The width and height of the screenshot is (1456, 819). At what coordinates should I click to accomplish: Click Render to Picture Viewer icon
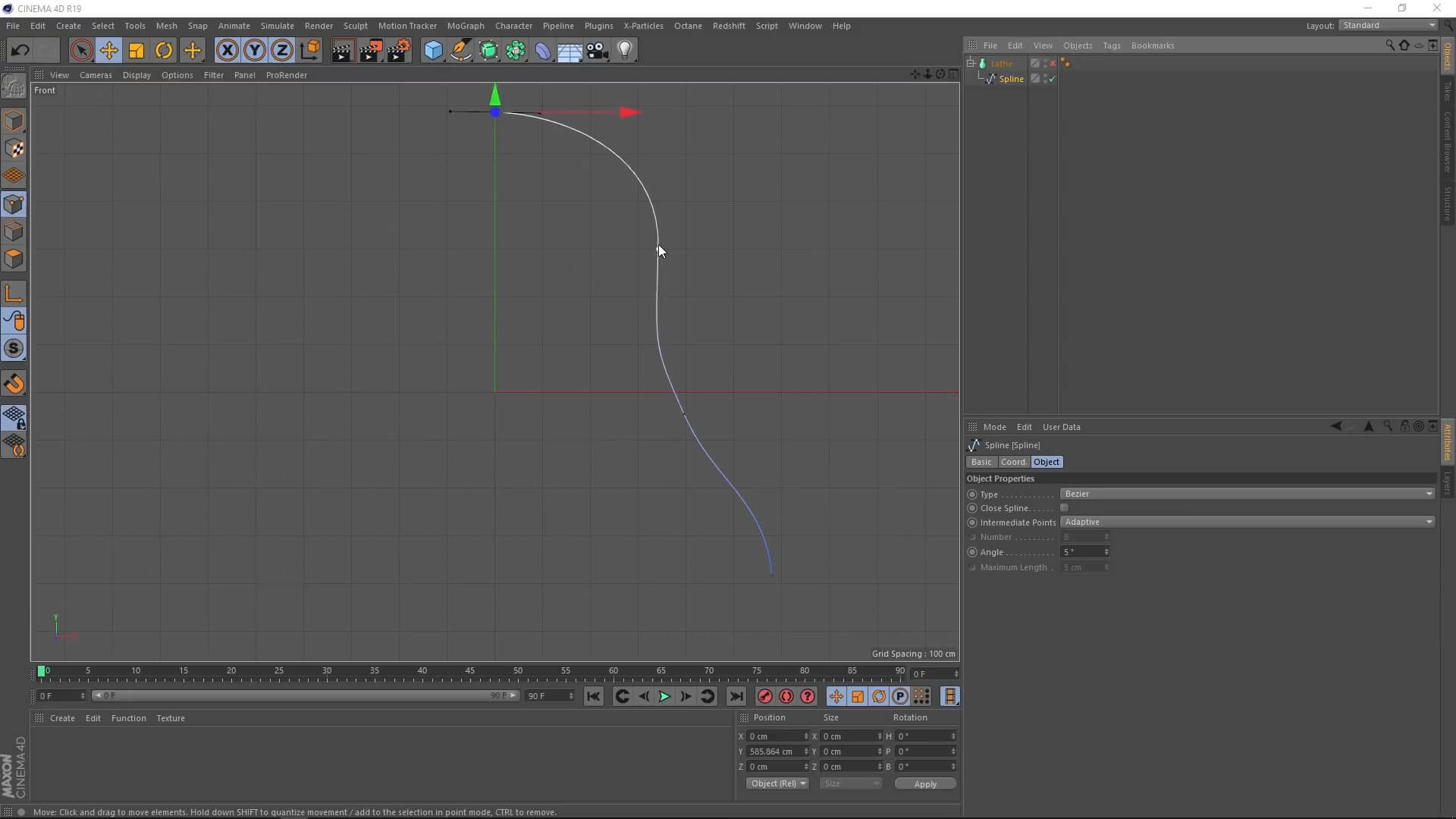click(x=371, y=51)
